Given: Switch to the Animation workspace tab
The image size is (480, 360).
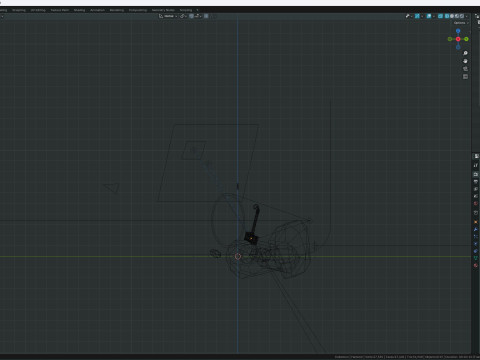Looking at the screenshot, I should [x=97, y=10].
